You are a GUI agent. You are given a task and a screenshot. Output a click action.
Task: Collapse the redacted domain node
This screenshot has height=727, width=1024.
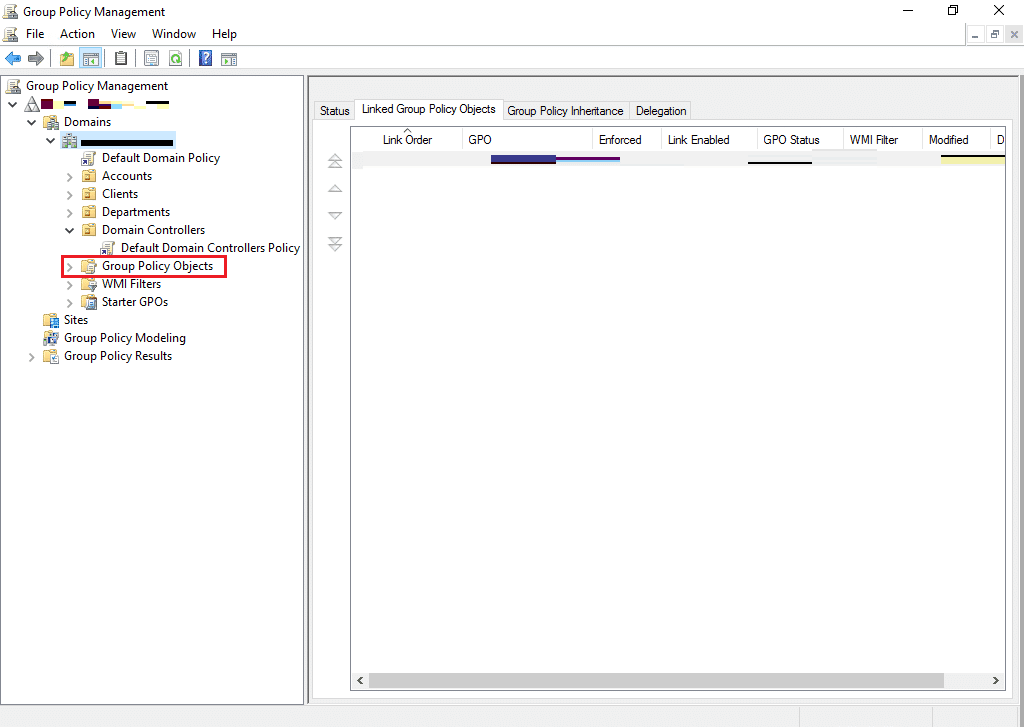click(50, 140)
